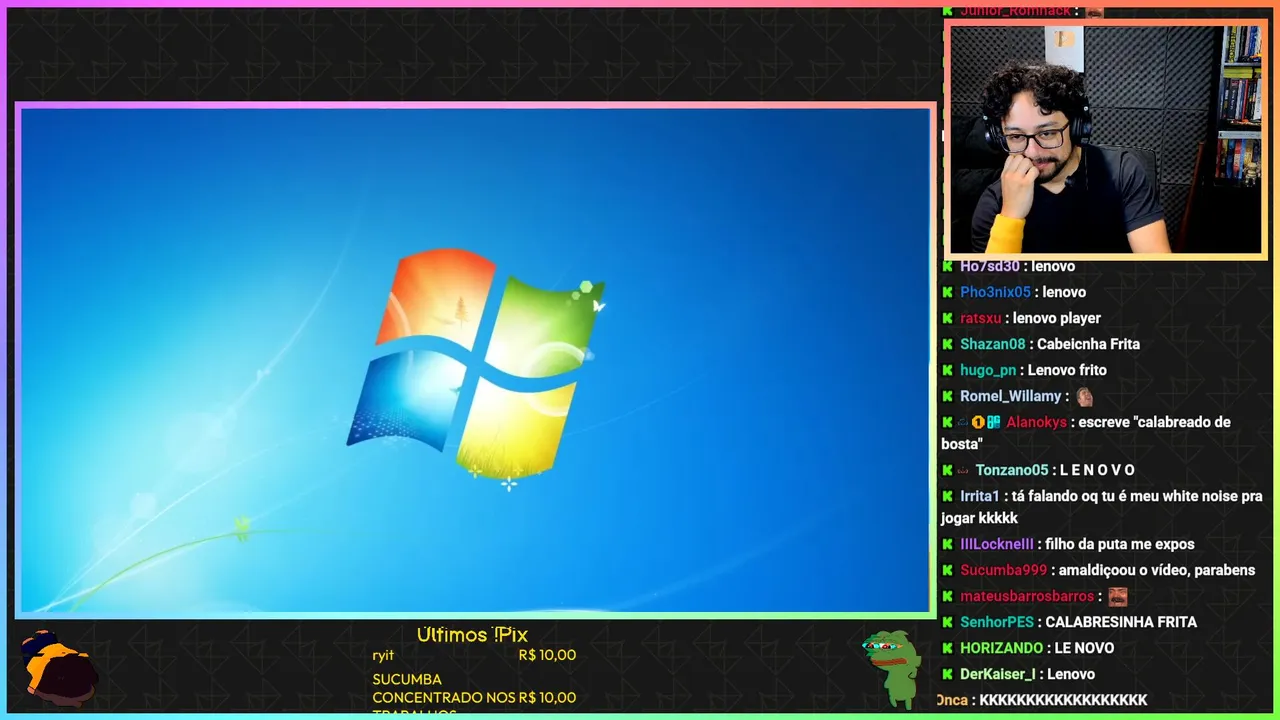Click the green K badge beside Shazan08
This screenshot has height=720, width=1280.
947,344
